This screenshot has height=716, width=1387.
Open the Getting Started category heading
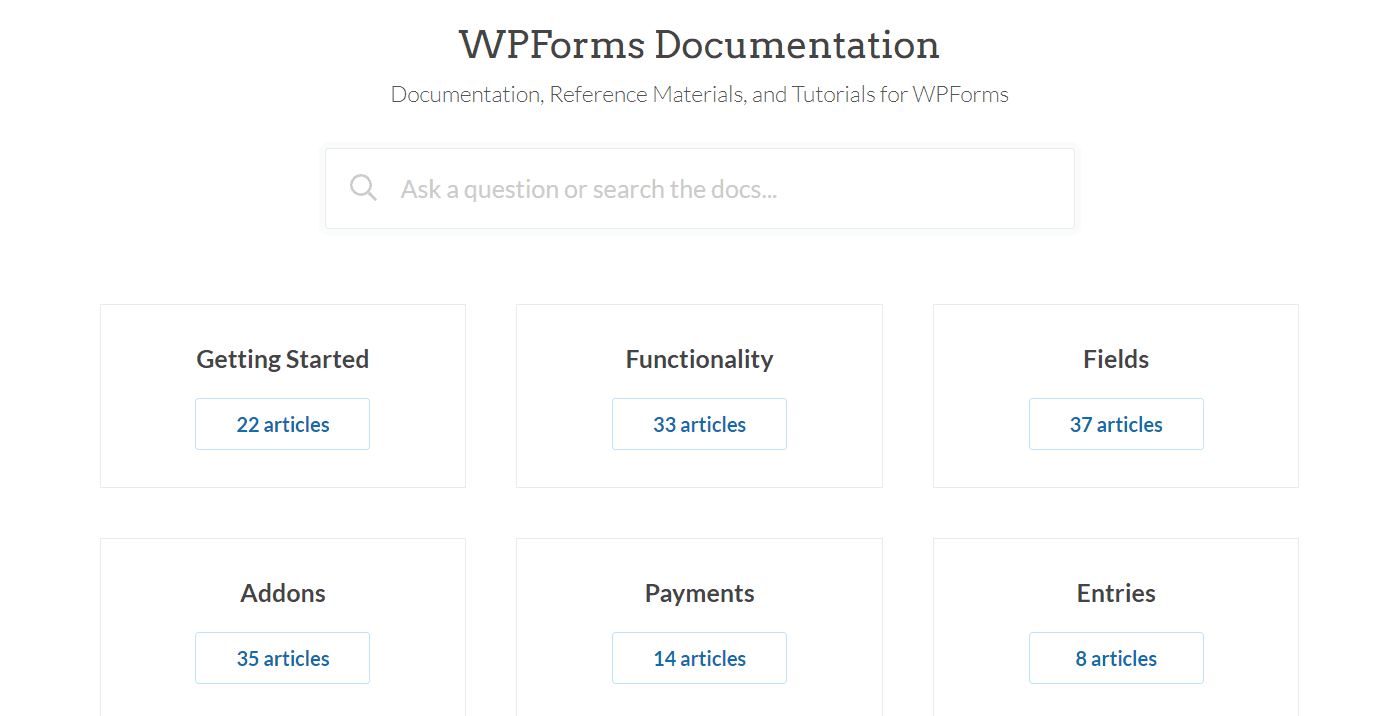[283, 359]
